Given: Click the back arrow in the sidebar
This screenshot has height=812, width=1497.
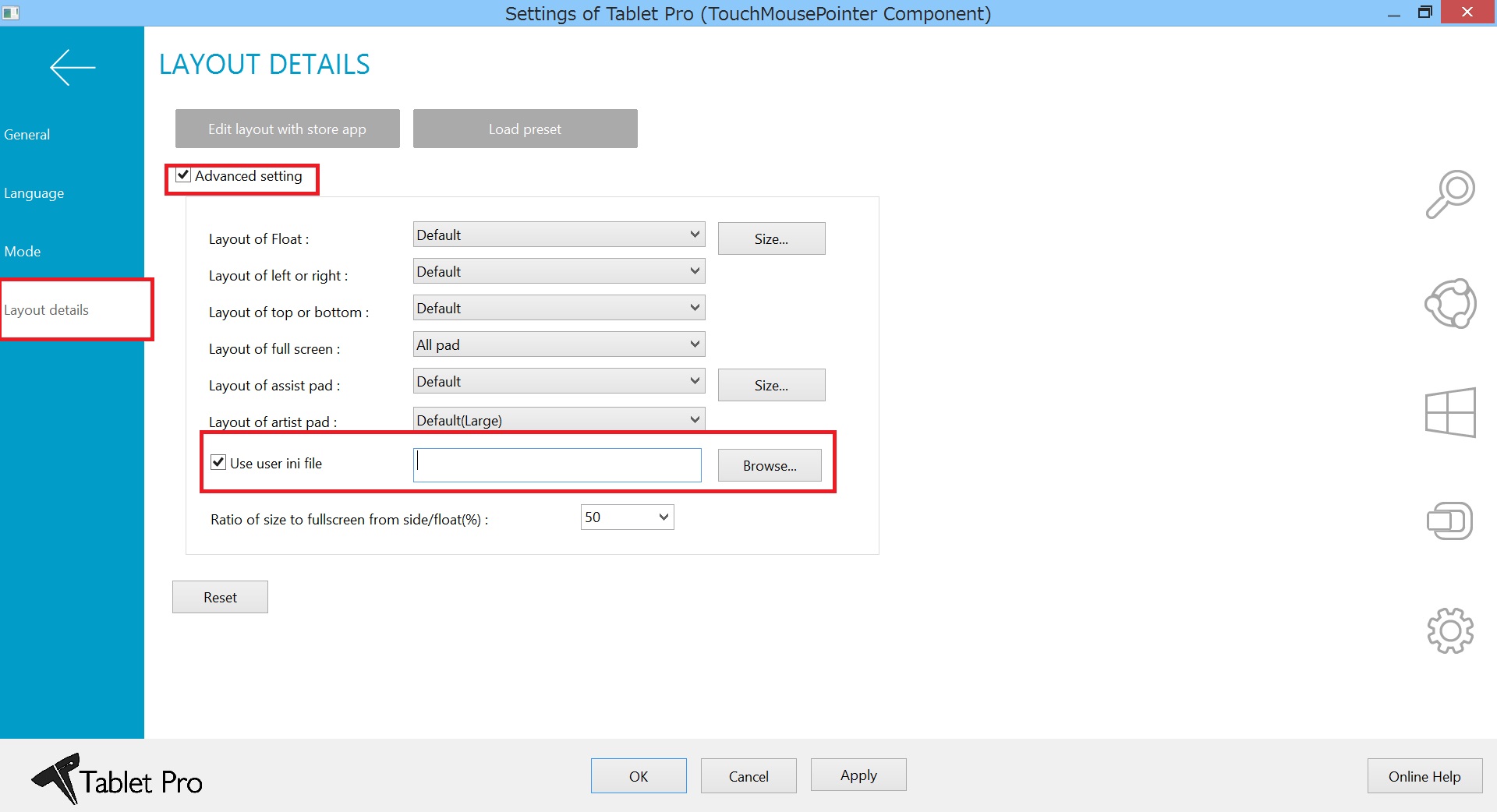Looking at the screenshot, I should [x=72, y=67].
